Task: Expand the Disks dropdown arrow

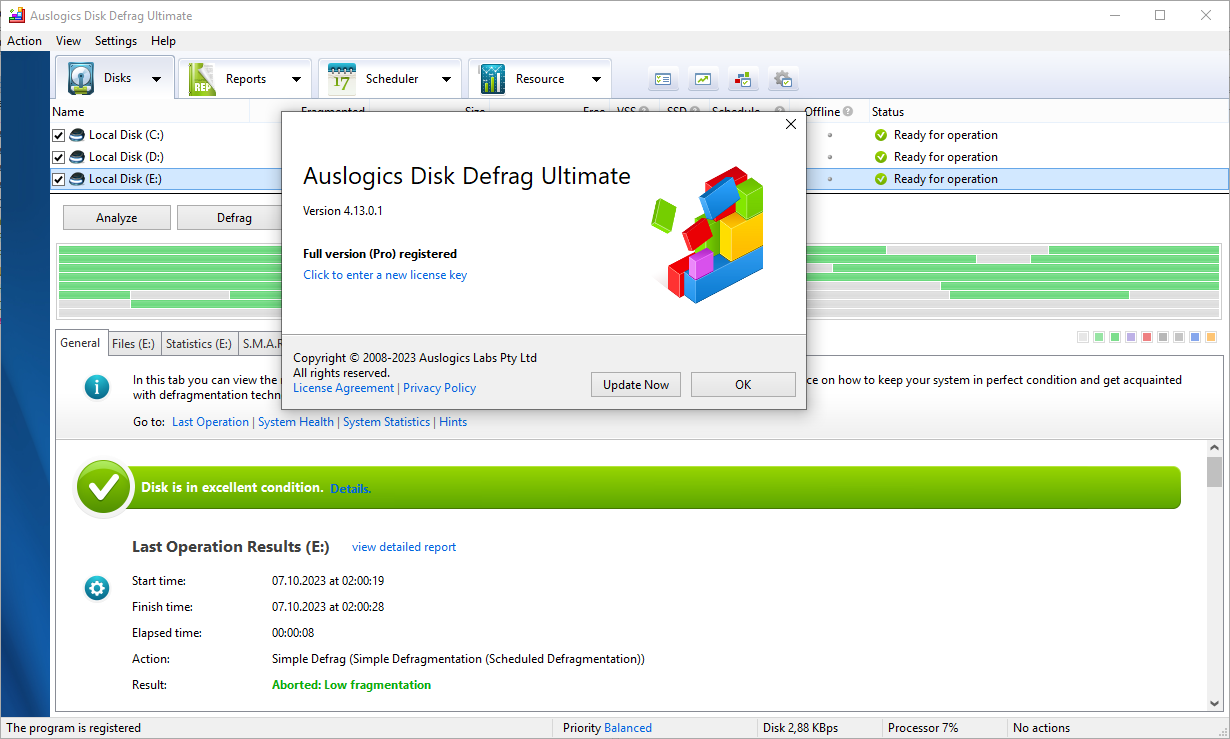Action: 156,79
